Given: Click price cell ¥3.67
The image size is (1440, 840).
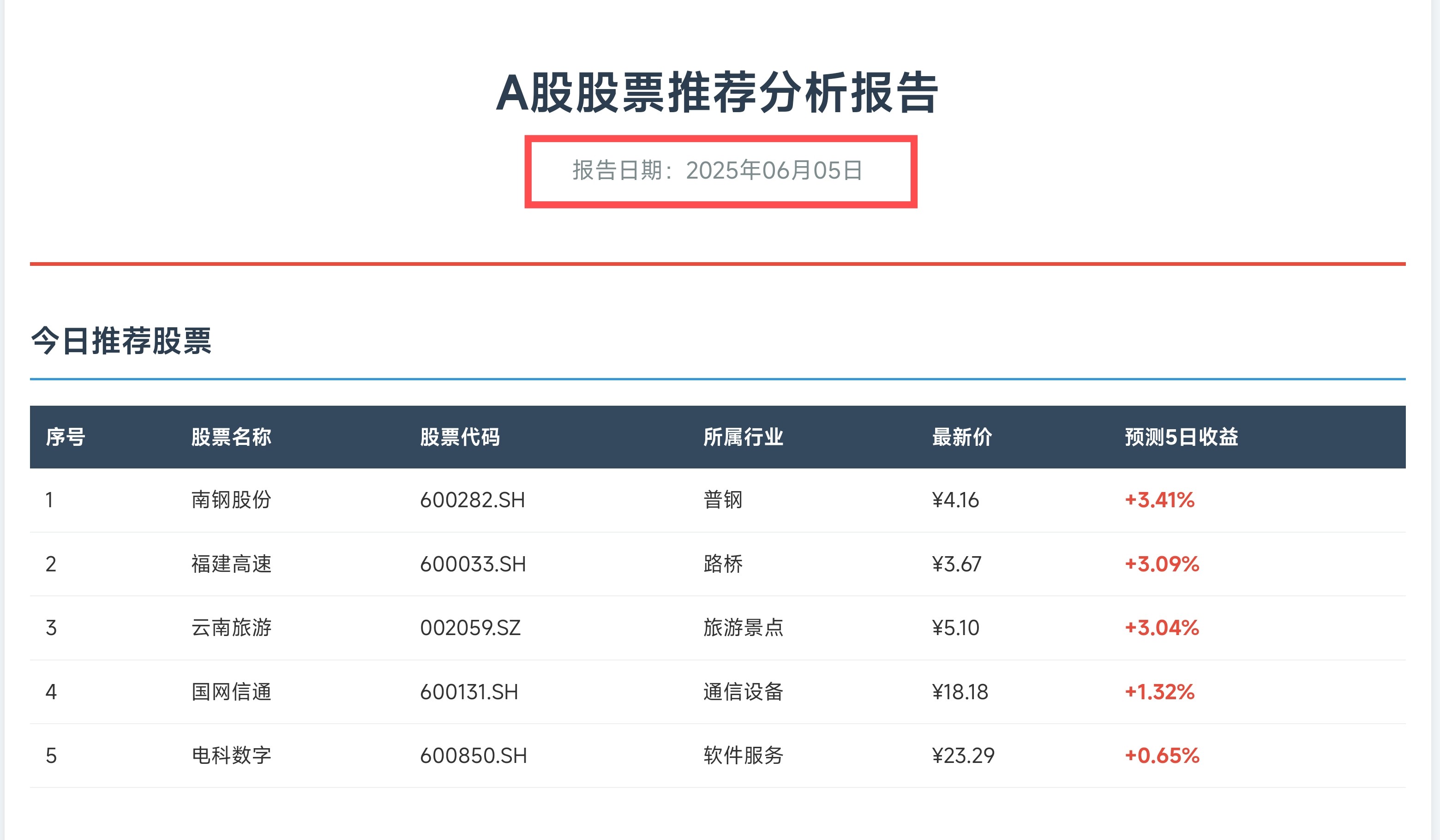Looking at the screenshot, I should coord(957,564).
